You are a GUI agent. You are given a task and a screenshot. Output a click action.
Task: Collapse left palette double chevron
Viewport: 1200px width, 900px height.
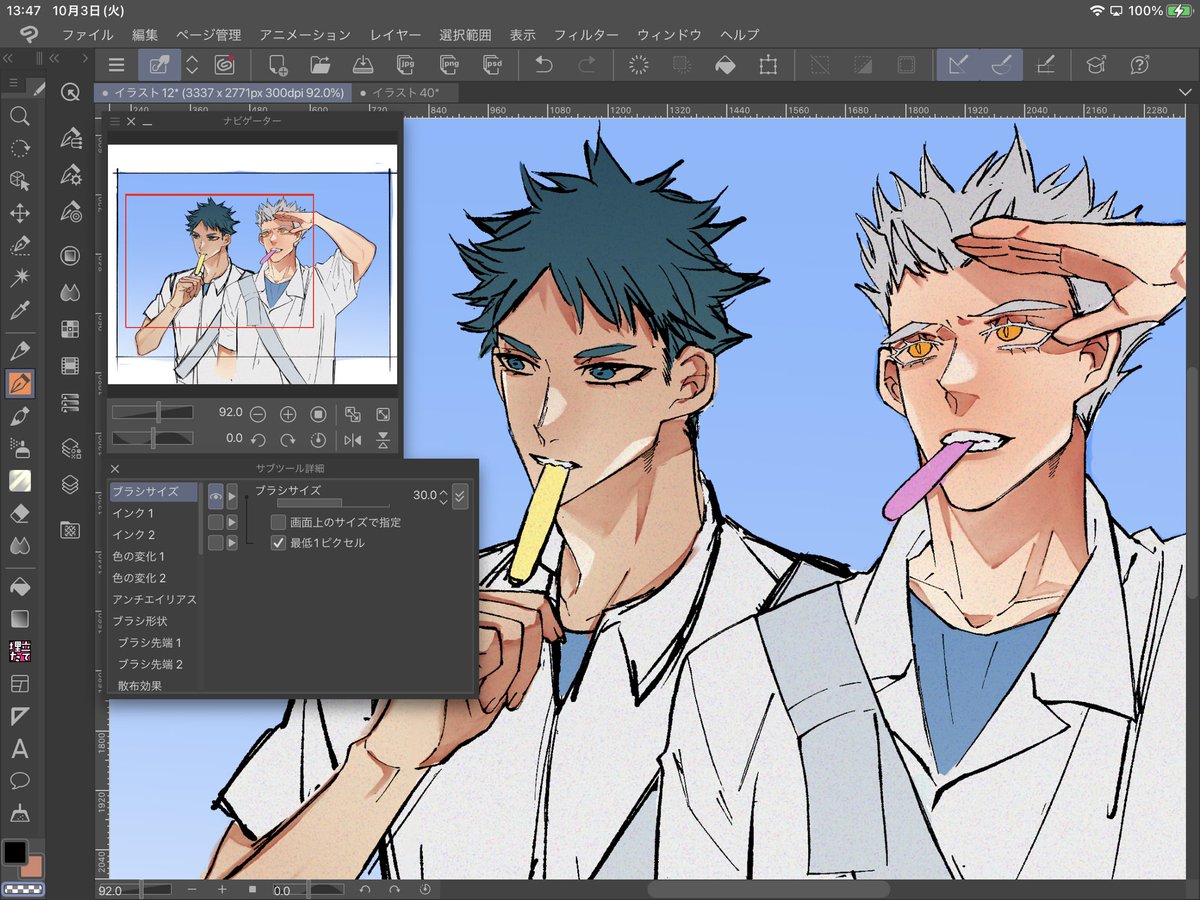(x=8, y=58)
